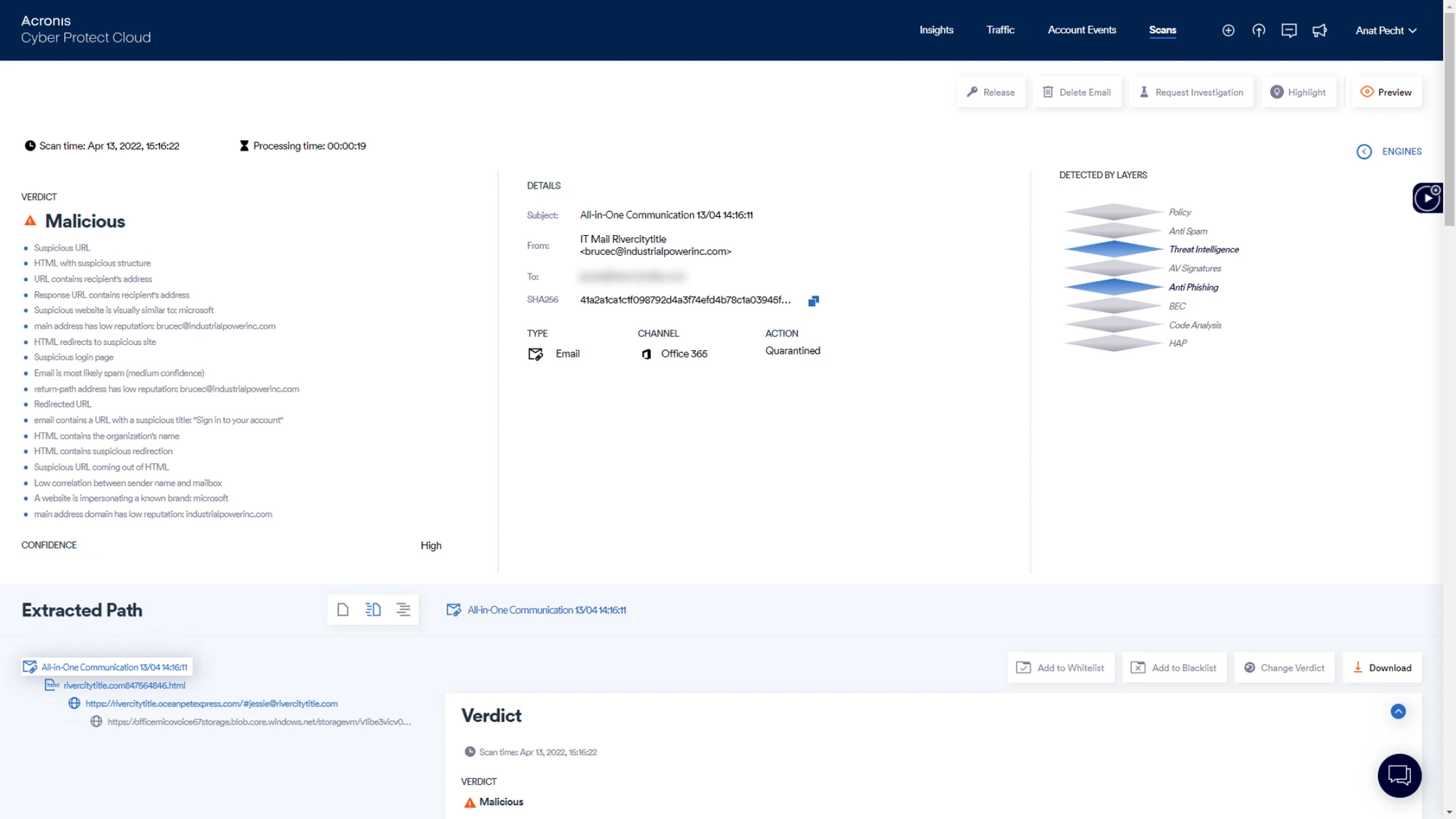Select the officemicovoice67storage blob URL node

(x=250, y=721)
